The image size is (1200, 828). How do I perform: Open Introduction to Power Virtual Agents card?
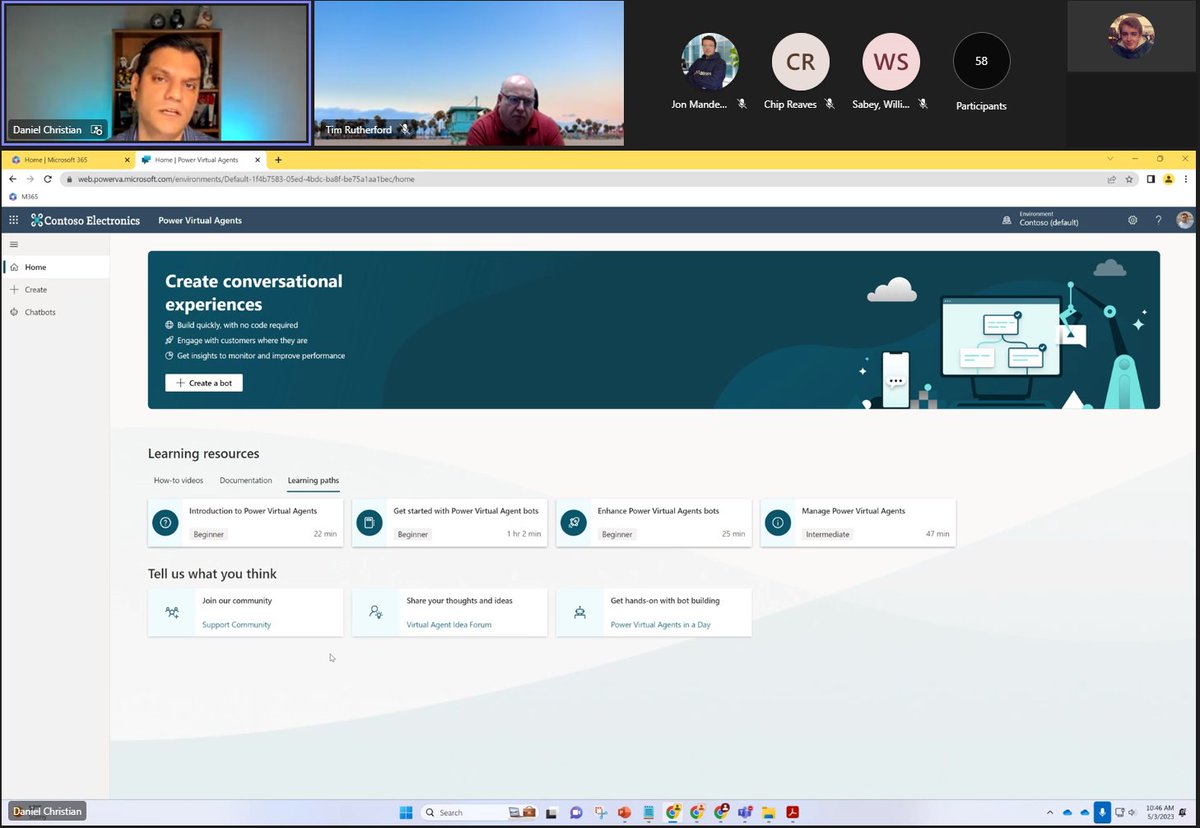click(x=245, y=522)
